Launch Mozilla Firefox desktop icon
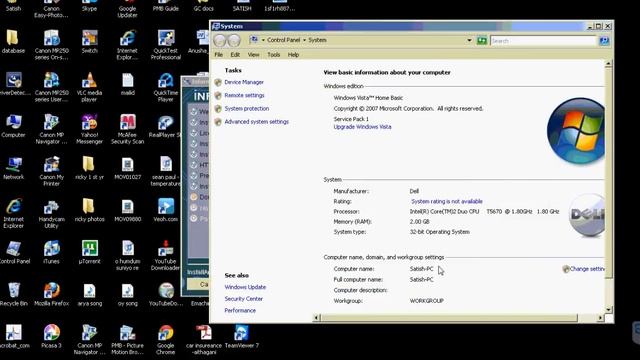The width and height of the screenshot is (640, 360). click(51, 294)
